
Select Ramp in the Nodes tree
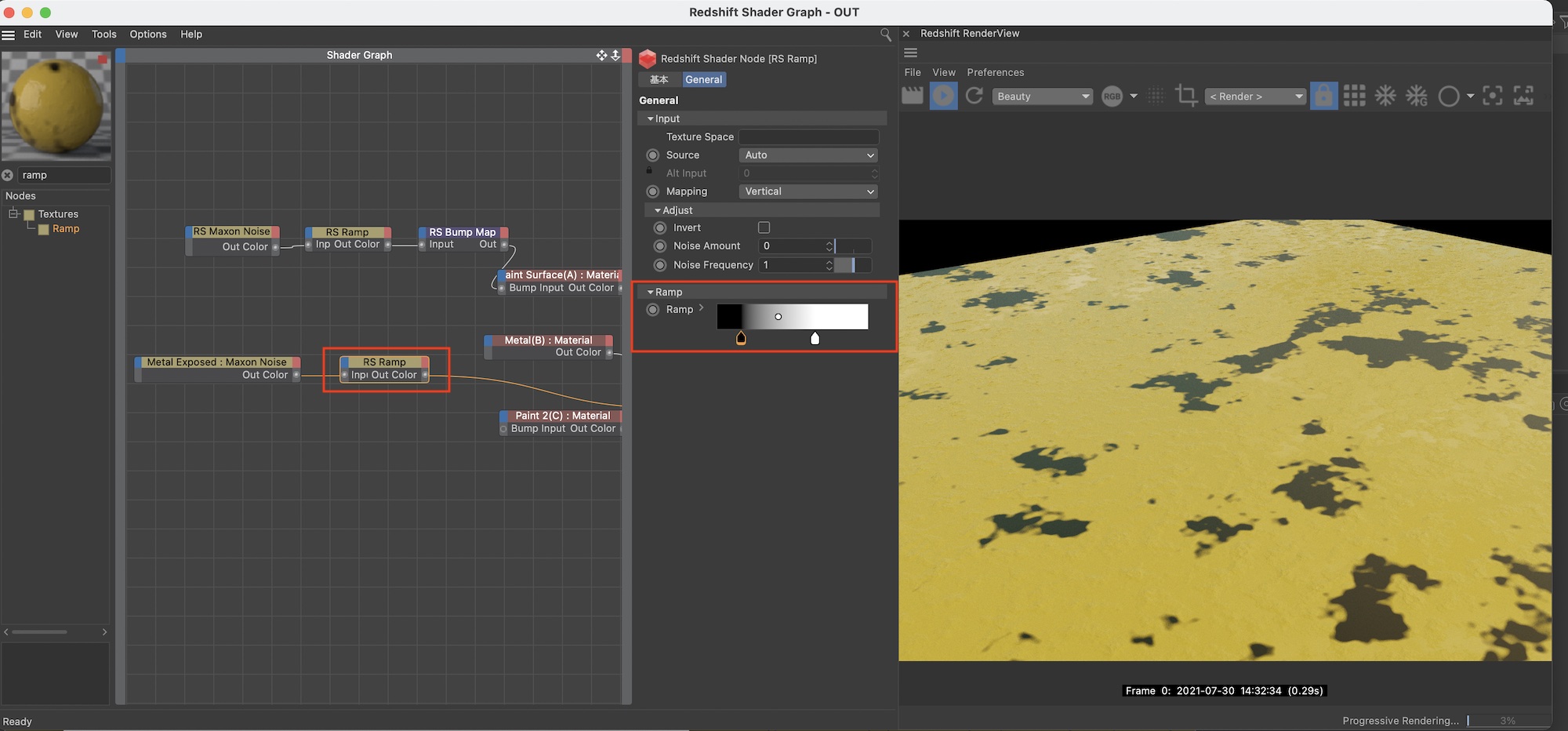point(66,229)
